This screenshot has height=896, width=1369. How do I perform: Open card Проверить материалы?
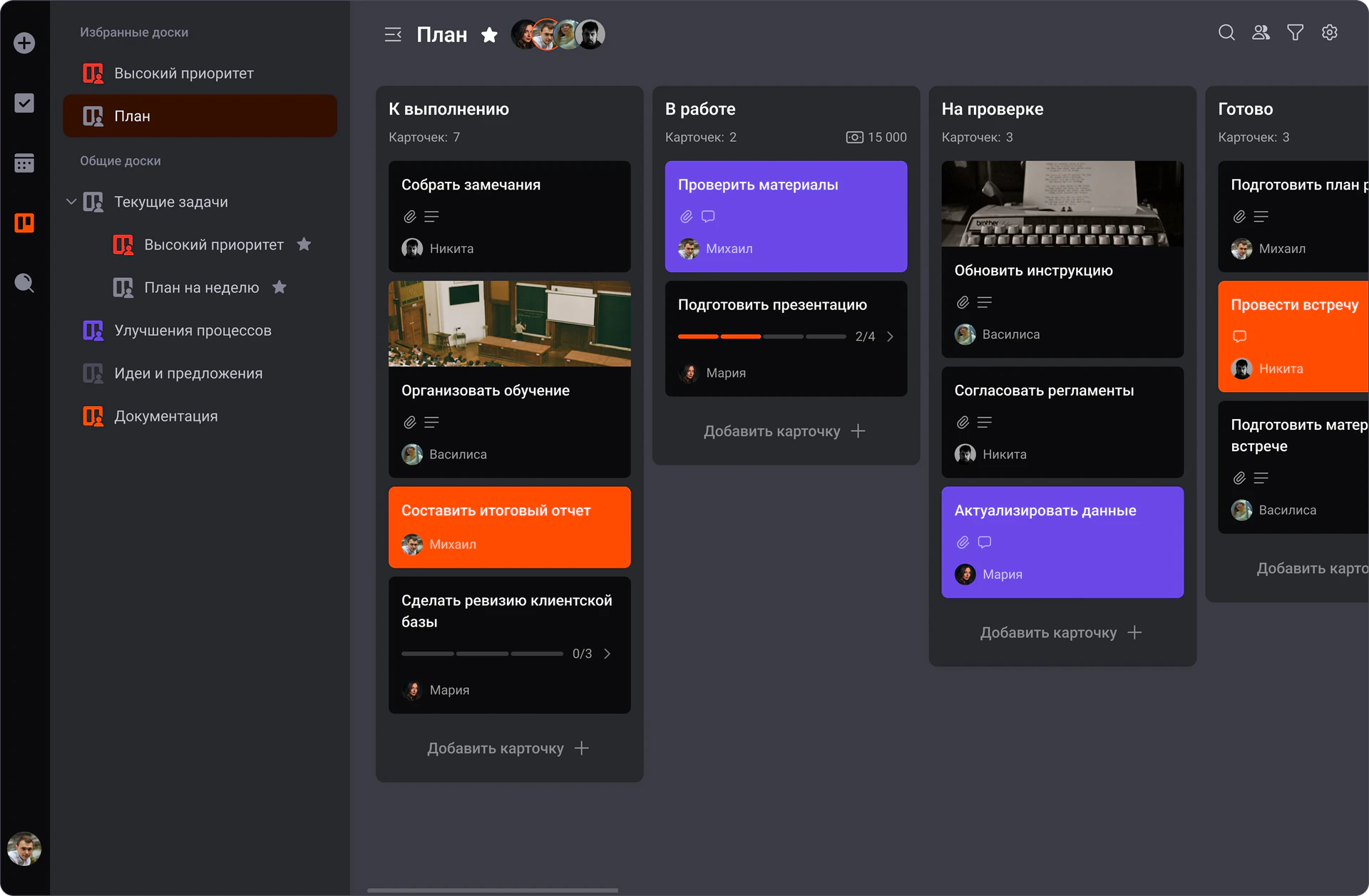coord(786,216)
